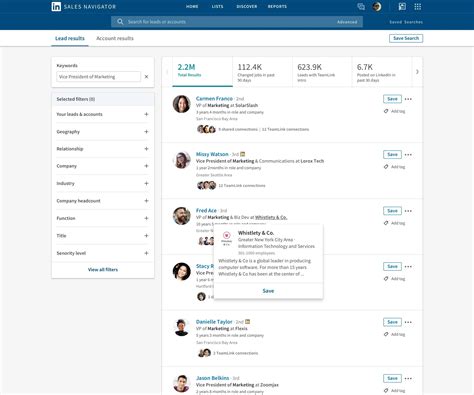Open more options for Jason Belkins

pyautogui.click(x=408, y=379)
